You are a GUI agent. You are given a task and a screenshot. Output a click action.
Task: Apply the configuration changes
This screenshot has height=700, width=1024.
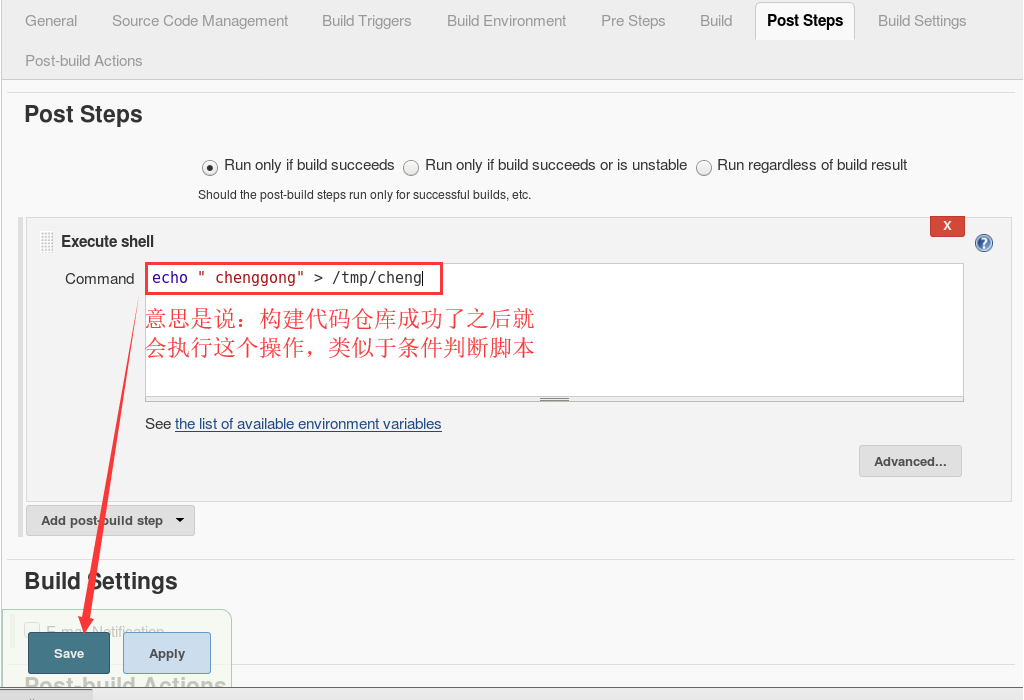167,653
